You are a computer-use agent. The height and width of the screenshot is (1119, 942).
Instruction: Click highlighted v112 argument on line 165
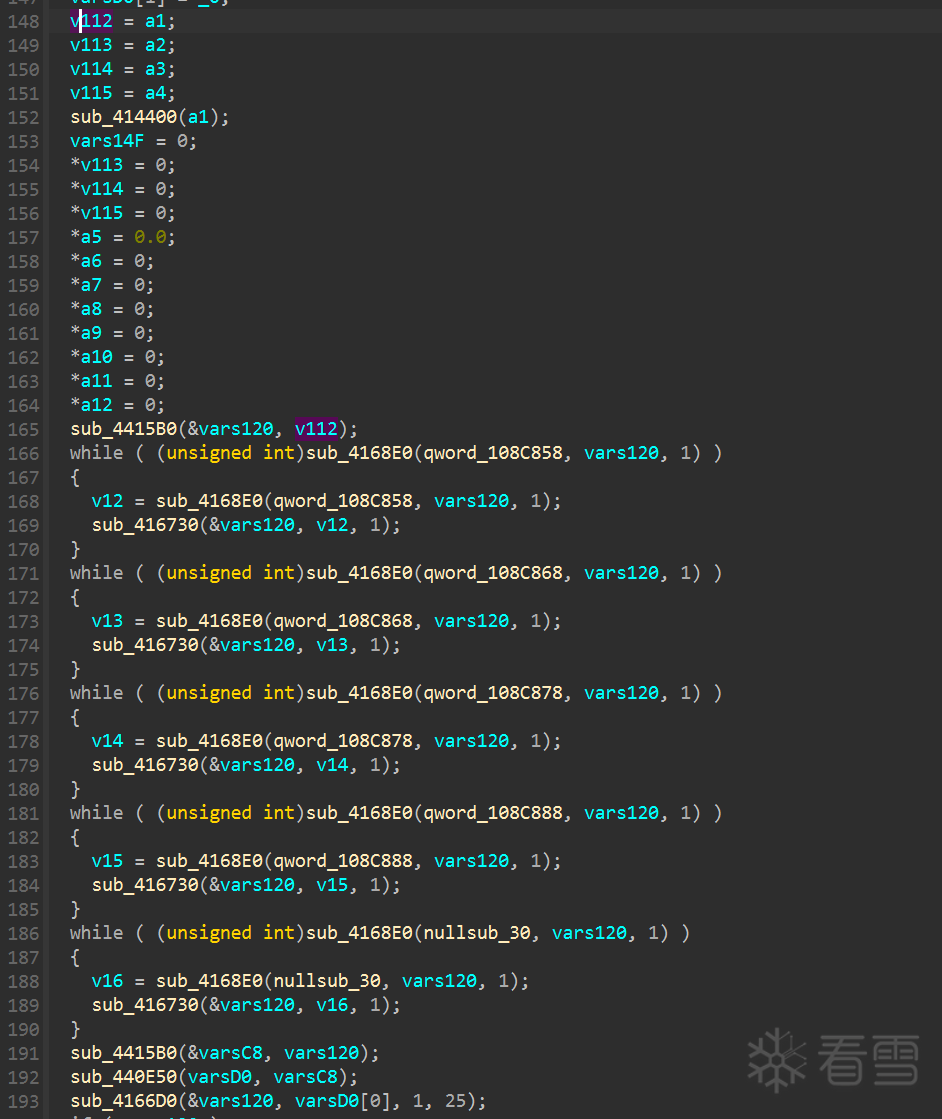(316, 429)
